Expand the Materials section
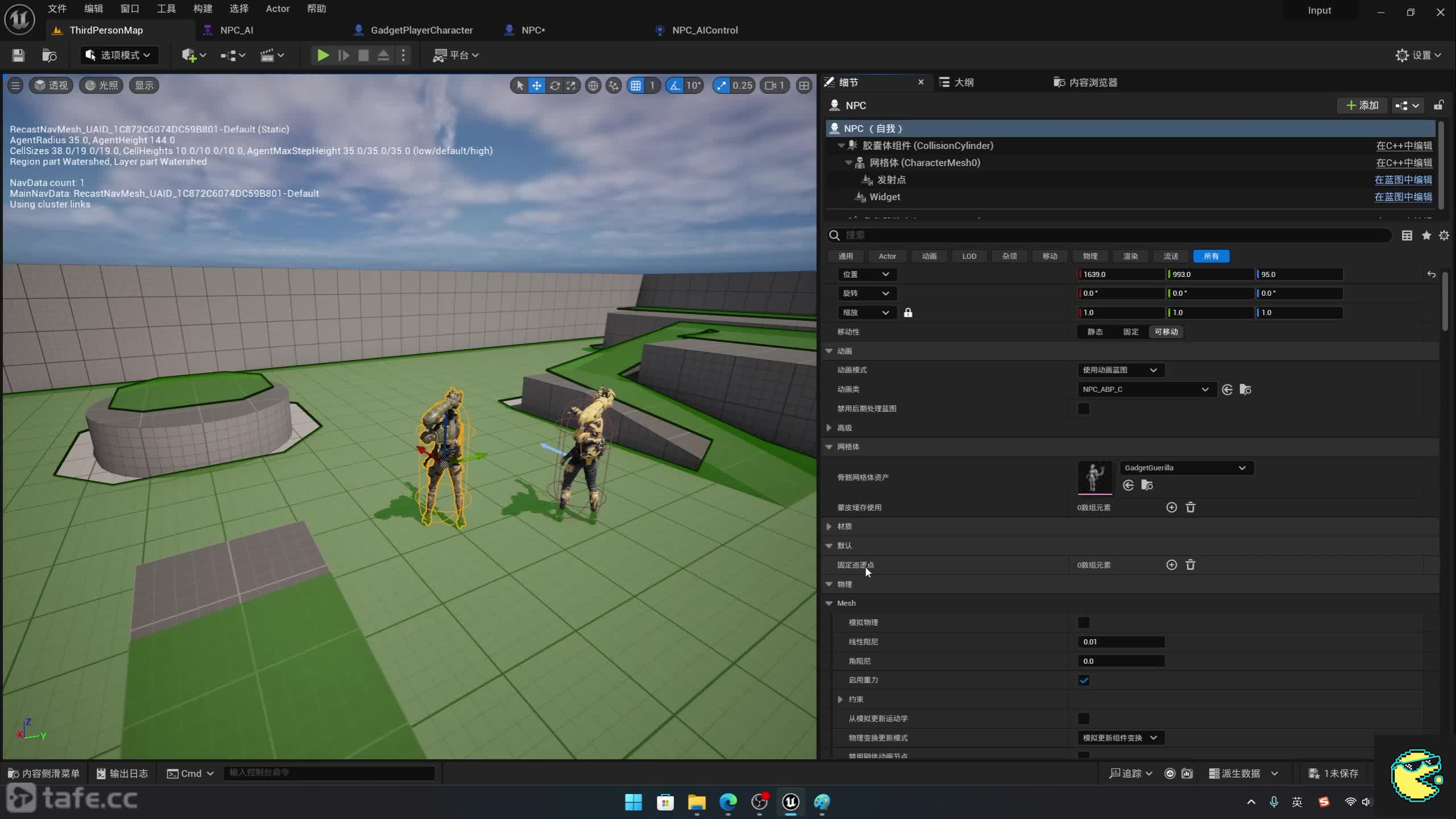1456x819 pixels. tap(829, 527)
